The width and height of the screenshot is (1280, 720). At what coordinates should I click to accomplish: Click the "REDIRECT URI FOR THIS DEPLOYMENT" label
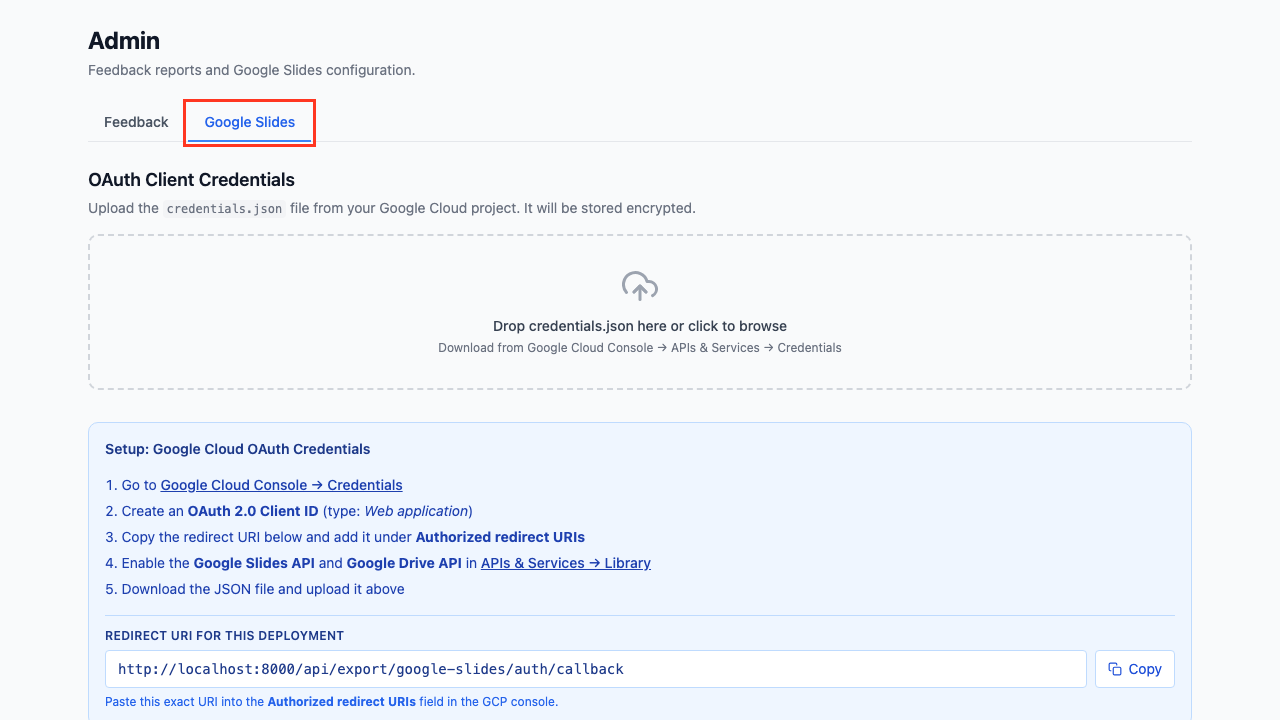224,636
